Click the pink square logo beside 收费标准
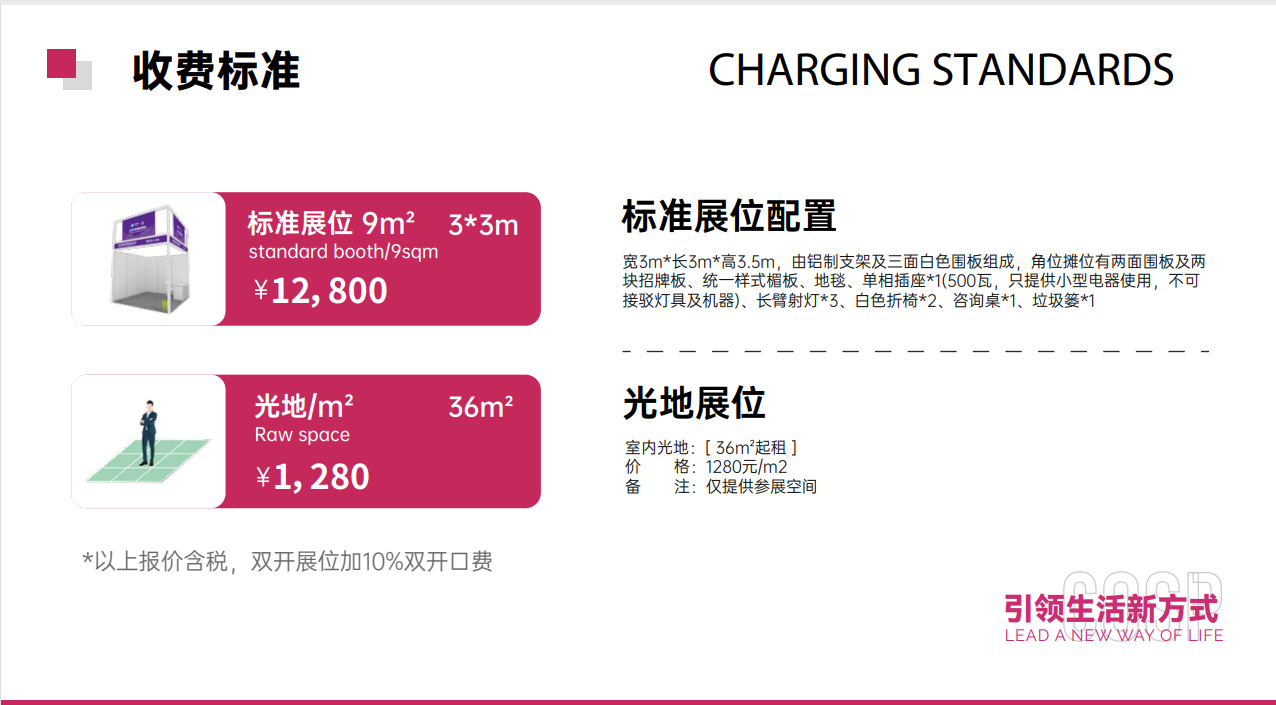Viewport: 1276px width, 705px height. click(x=63, y=65)
